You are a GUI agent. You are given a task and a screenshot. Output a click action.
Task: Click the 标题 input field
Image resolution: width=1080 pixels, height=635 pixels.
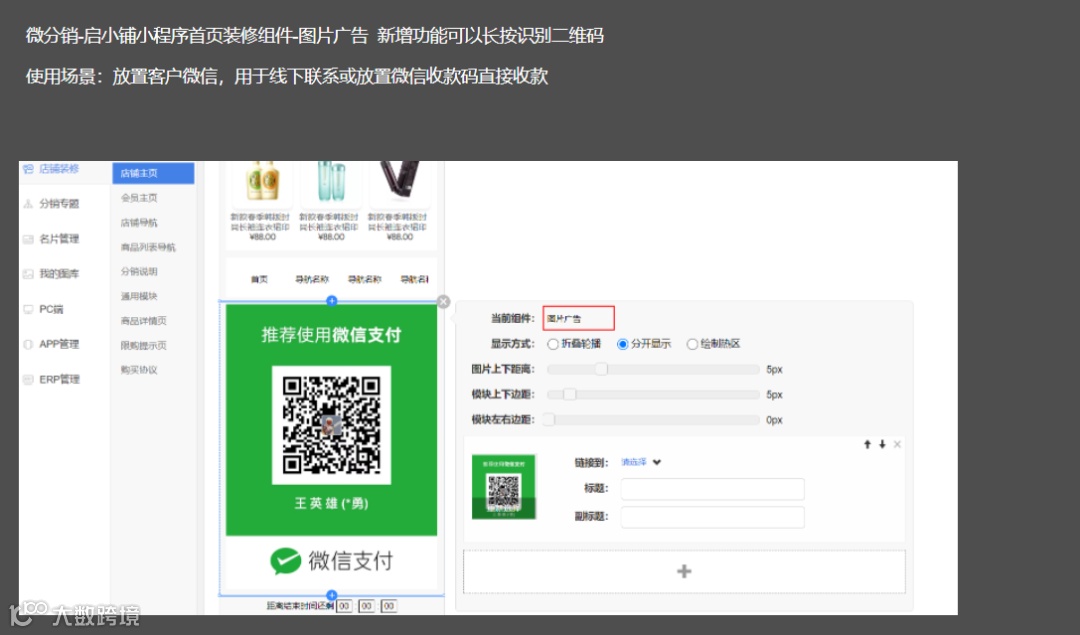click(x=712, y=488)
